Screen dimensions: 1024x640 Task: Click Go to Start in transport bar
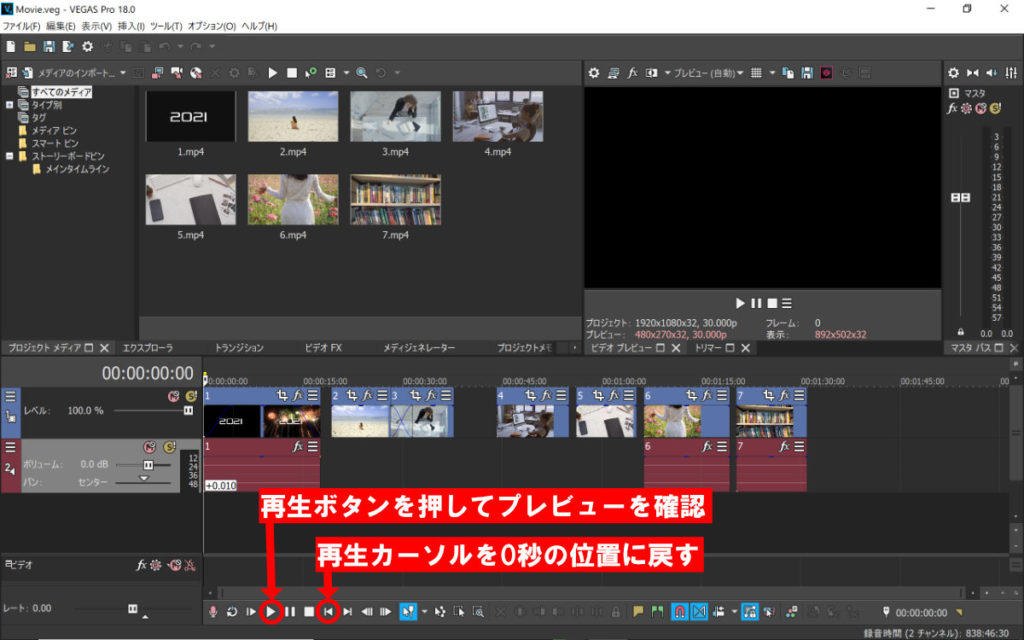click(x=327, y=611)
